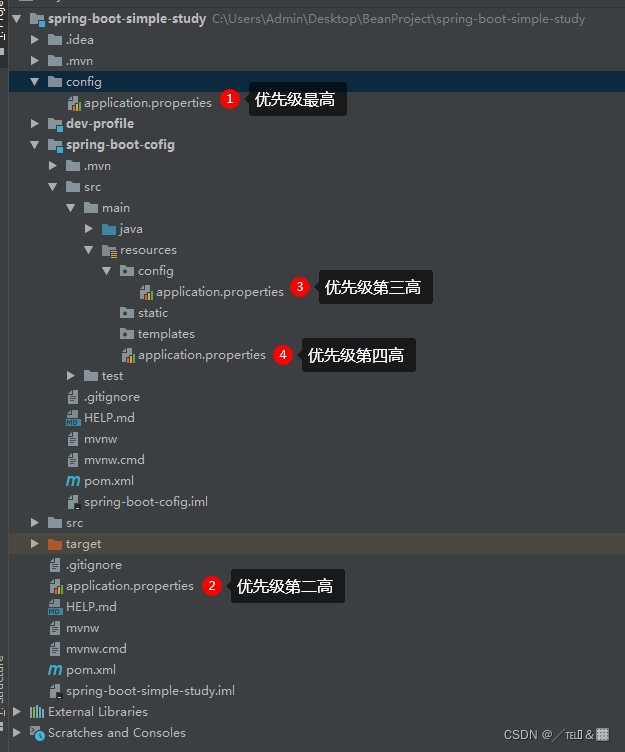Click root-level application.properties file icon
This screenshot has width=625, height=752.
[56, 586]
